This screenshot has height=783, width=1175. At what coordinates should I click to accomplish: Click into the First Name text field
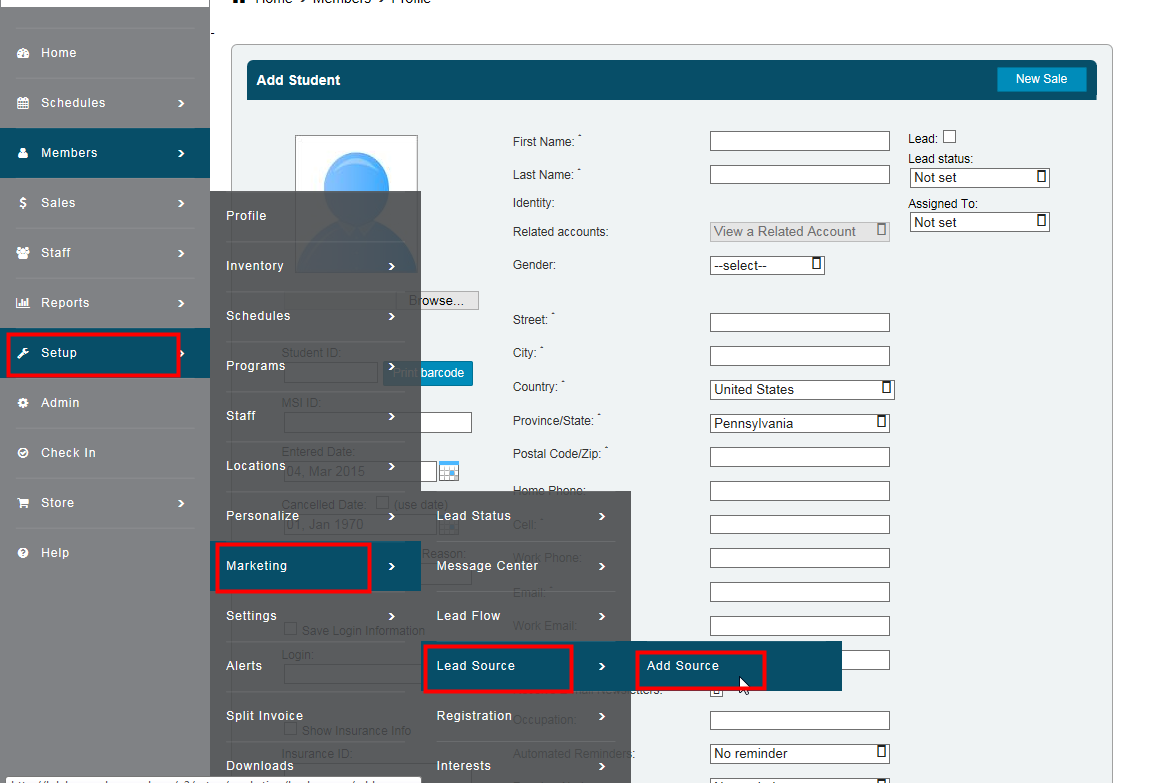799,141
